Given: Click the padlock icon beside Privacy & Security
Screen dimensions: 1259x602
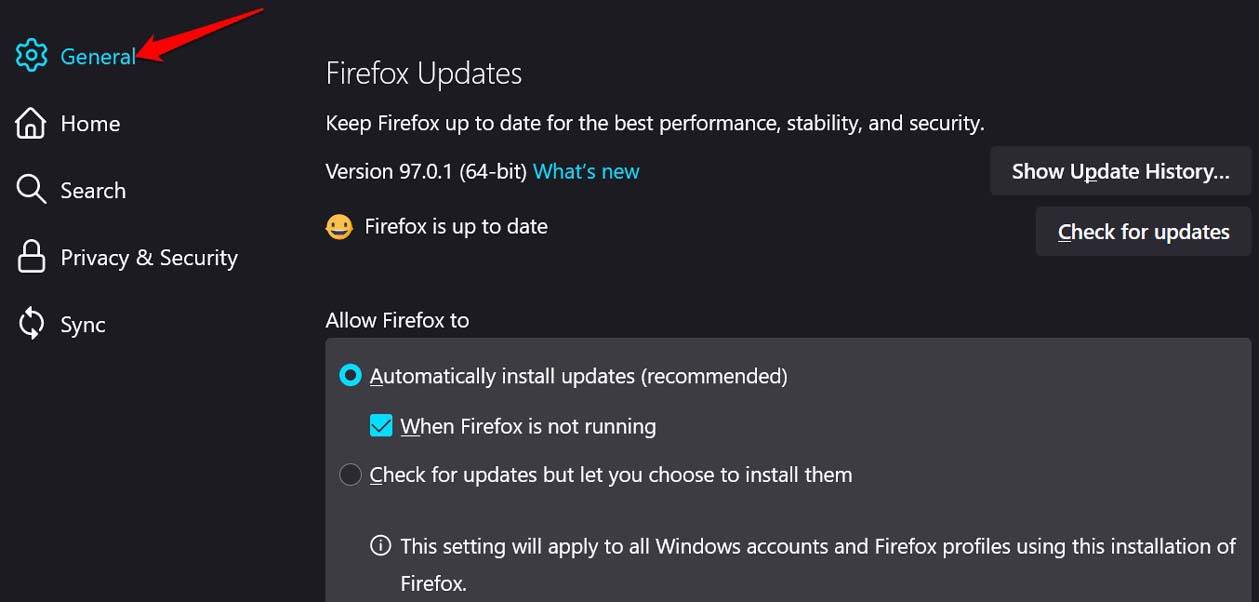Looking at the screenshot, I should [31, 256].
